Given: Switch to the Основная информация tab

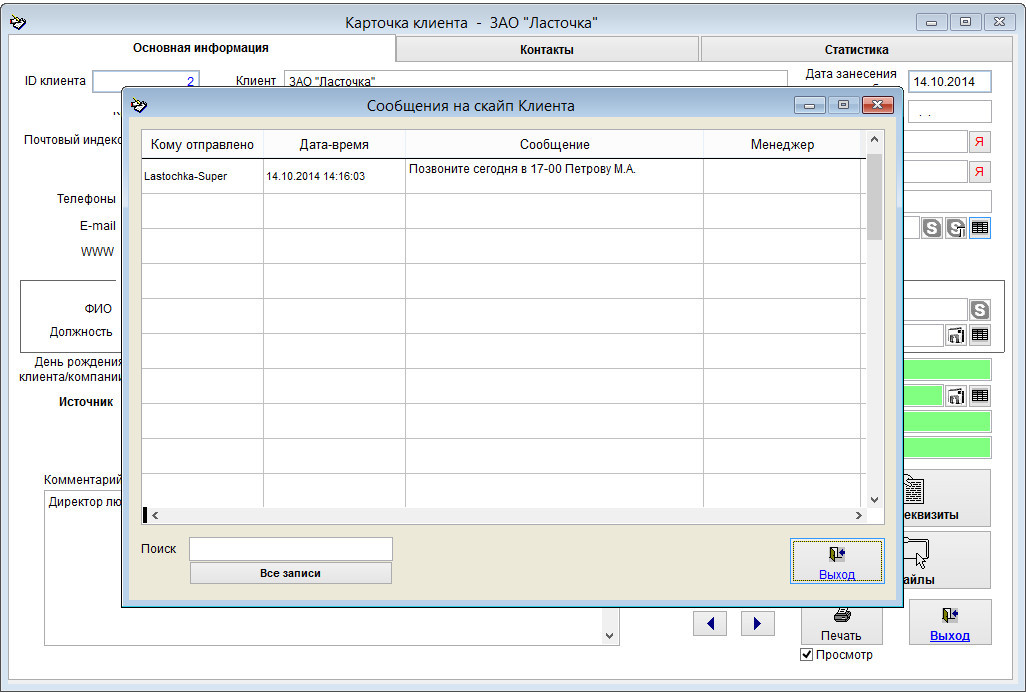Looking at the screenshot, I should point(201,48).
